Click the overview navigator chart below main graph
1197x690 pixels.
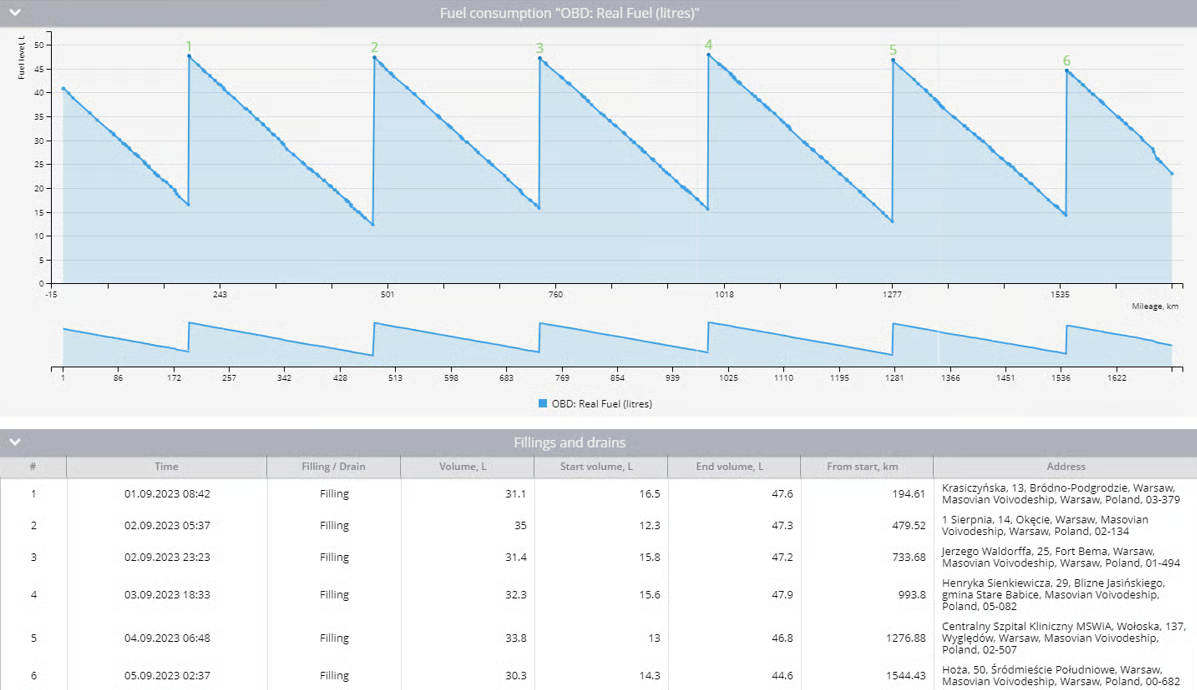pyautogui.click(x=617, y=343)
